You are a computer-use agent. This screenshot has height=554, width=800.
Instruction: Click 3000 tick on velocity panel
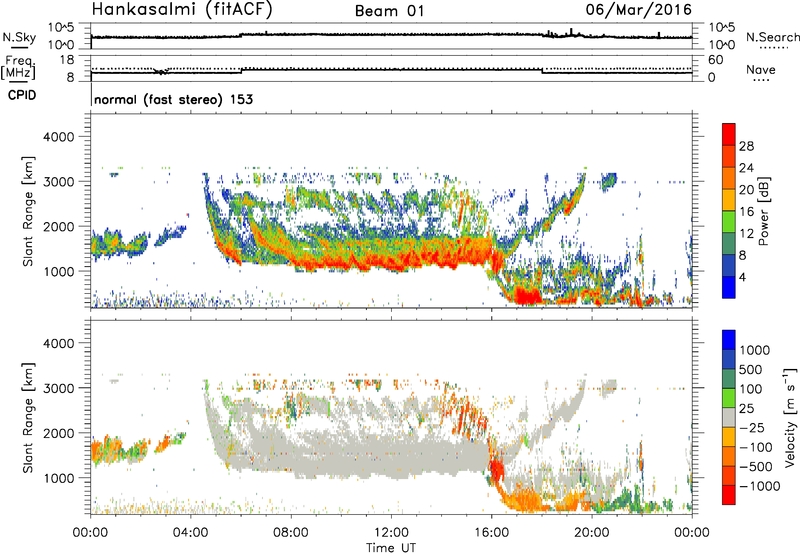(x=58, y=388)
